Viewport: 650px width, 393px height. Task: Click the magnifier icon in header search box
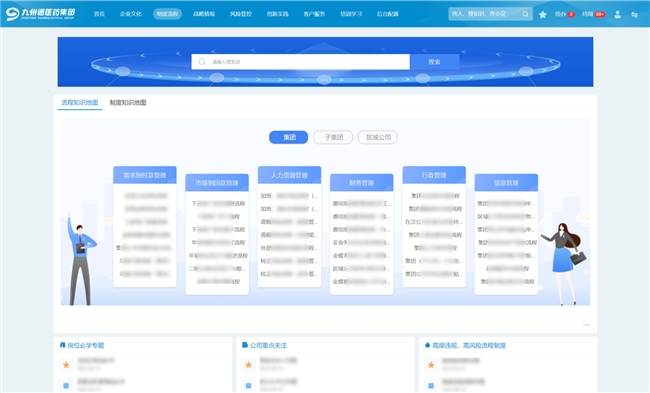[525, 14]
